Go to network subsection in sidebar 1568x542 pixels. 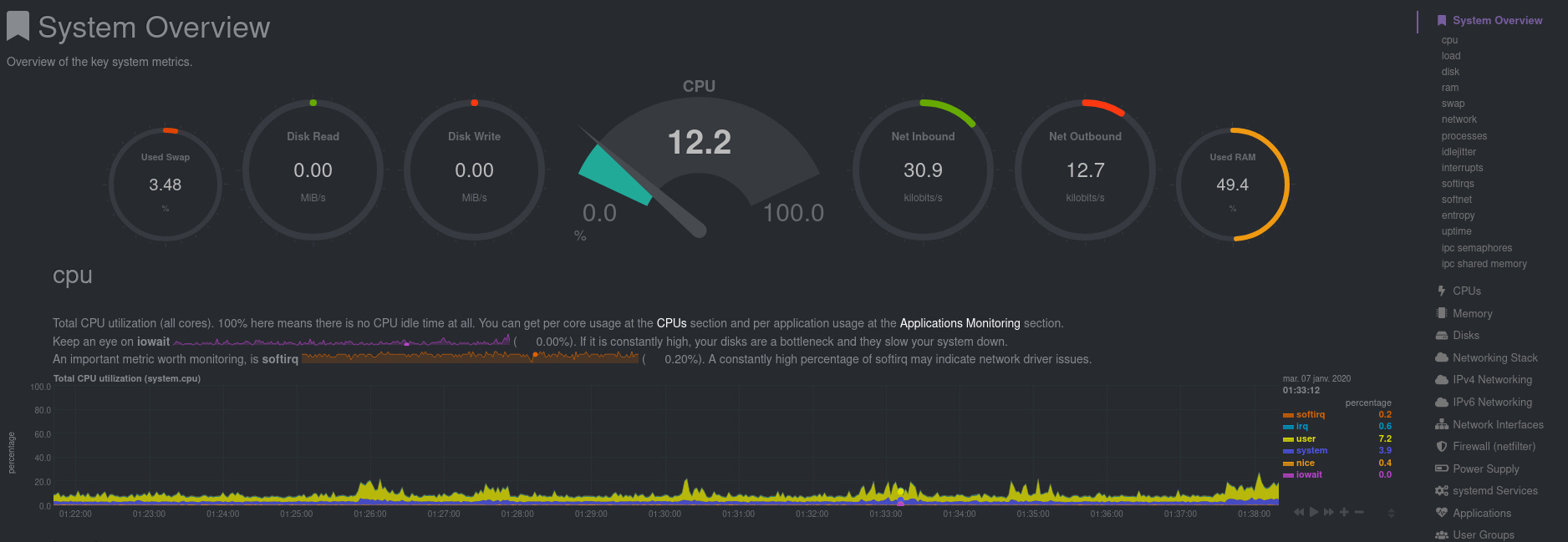click(x=1459, y=119)
